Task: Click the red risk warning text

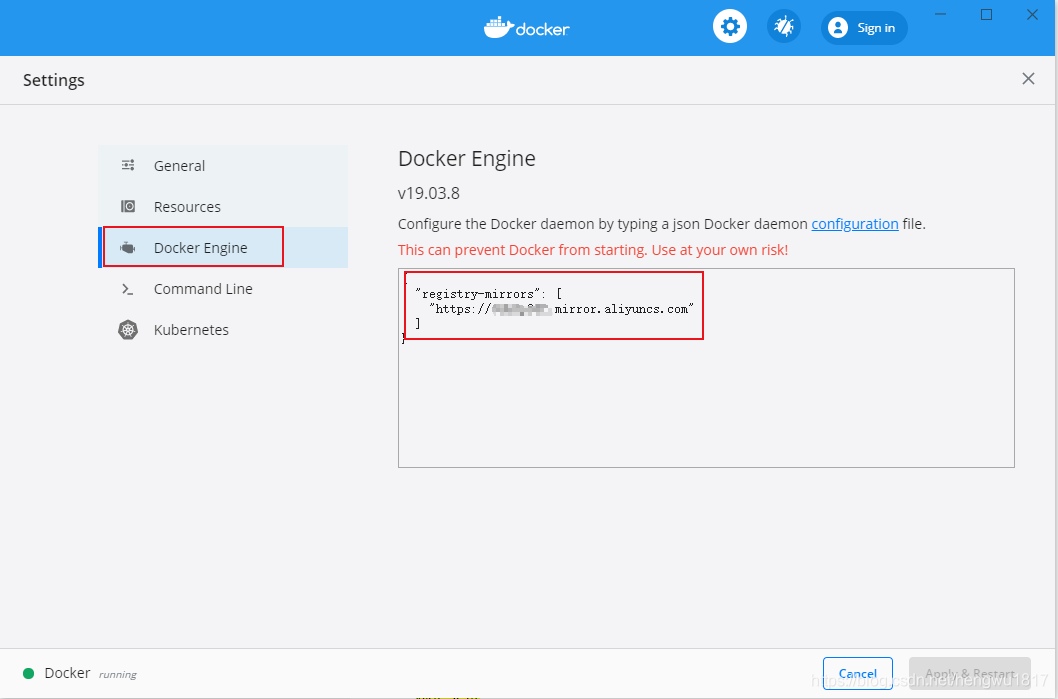Action: click(593, 250)
